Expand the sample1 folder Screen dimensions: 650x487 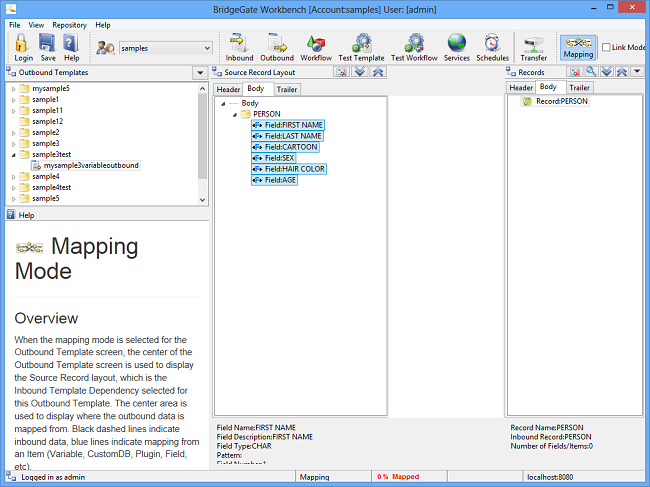click(x=13, y=99)
